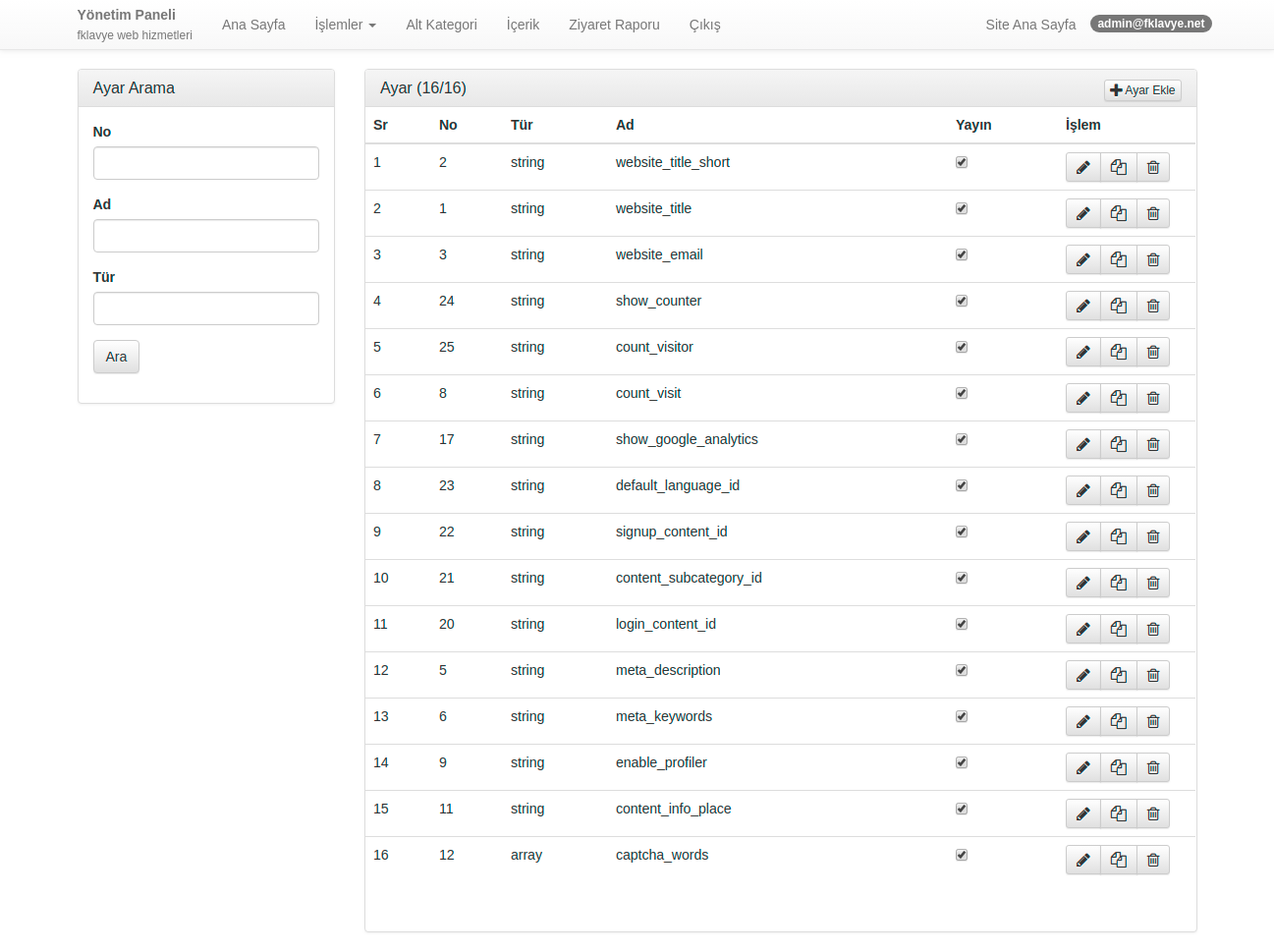Delete the captcha_words setting
Image resolution: width=1274 pixels, height=952 pixels.
point(1153,860)
